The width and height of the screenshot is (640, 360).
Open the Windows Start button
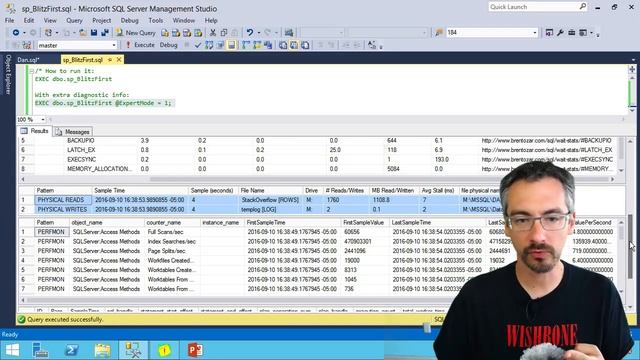click(12, 350)
